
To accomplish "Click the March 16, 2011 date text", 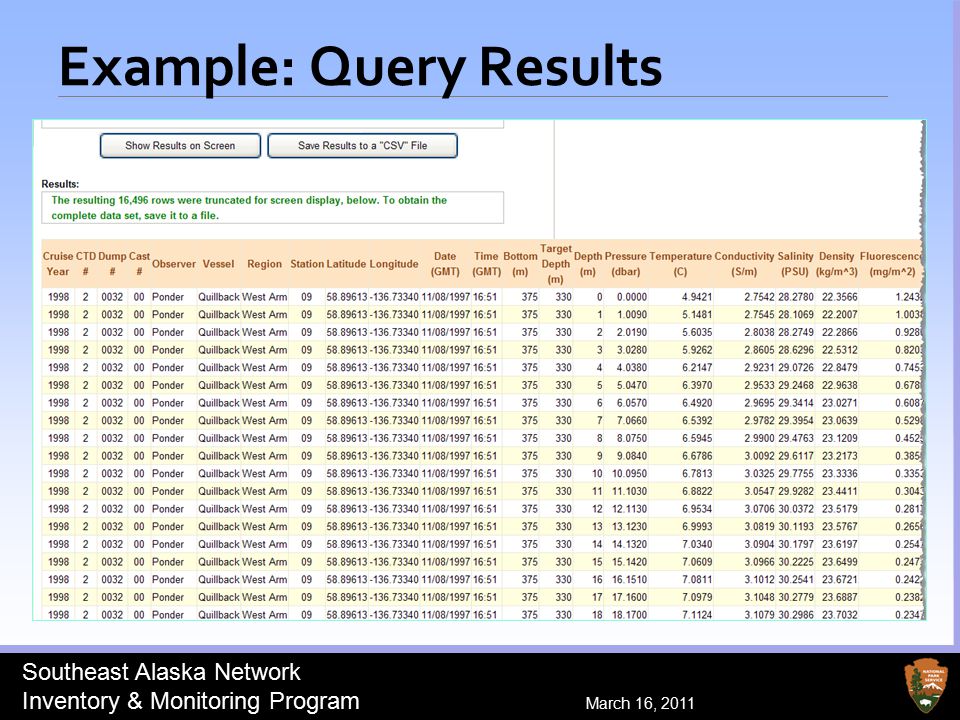I will (640, 703).
